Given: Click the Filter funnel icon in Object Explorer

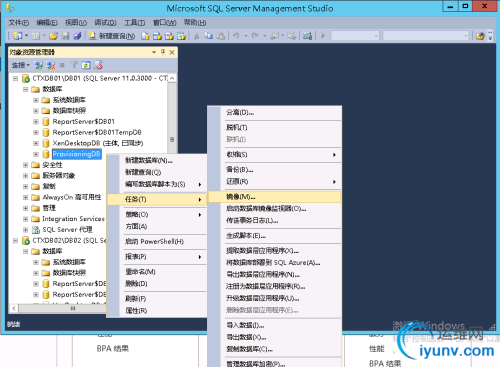Looking at the screenshot, I should pyautogui.click(x=74, y=65).
